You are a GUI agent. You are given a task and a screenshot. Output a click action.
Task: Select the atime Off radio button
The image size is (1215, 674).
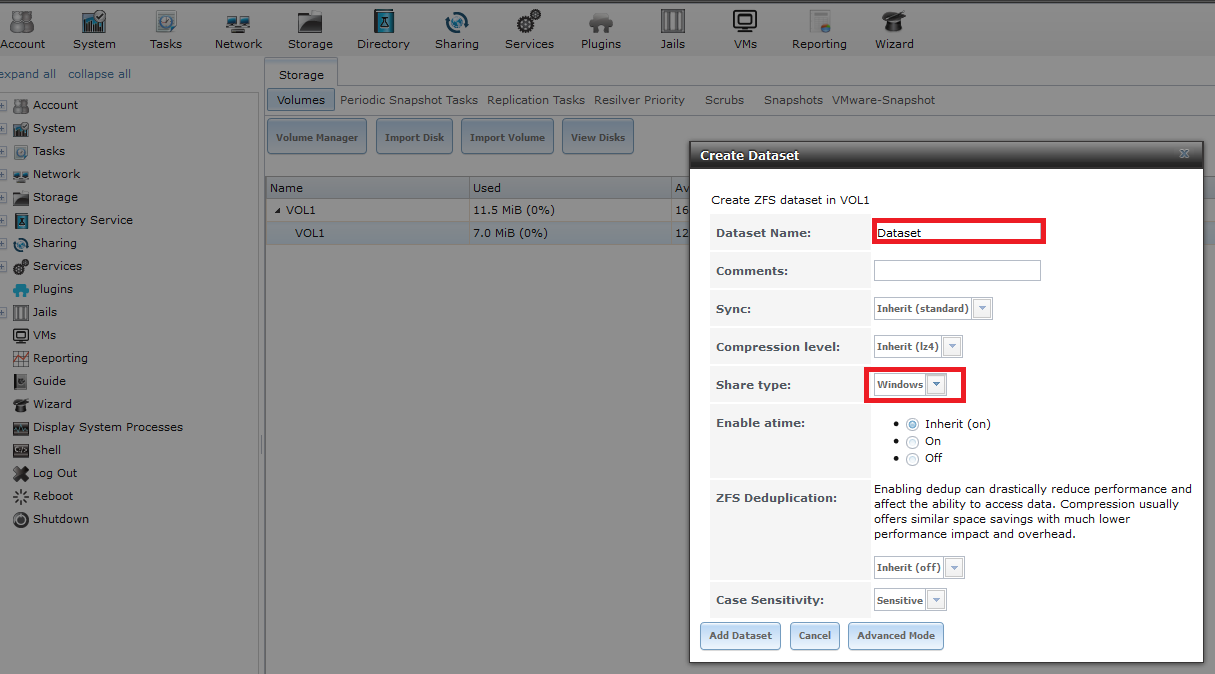(x=912, y=458)
